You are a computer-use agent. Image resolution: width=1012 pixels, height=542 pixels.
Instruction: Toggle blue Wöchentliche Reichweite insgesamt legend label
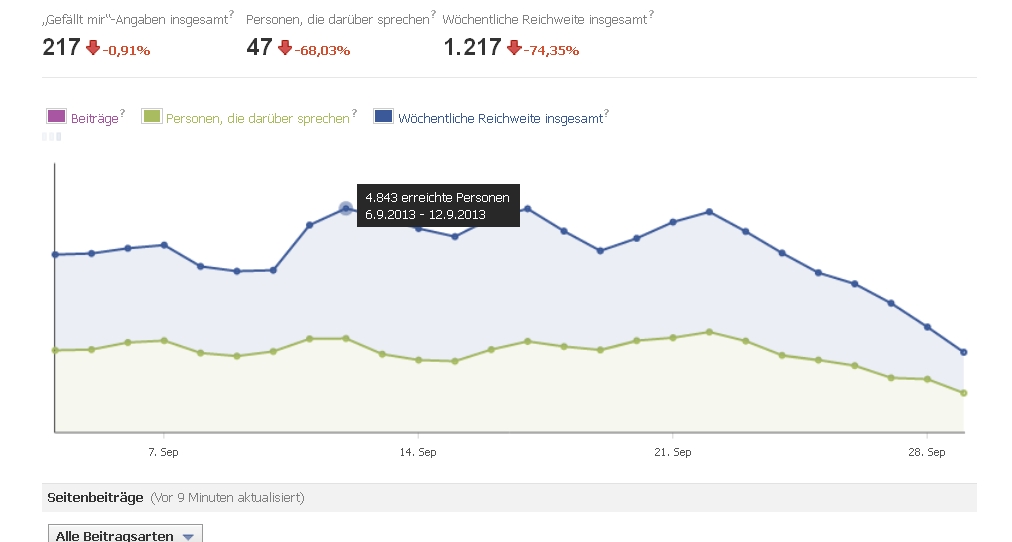pyautogui.click(x=500, y=118)
